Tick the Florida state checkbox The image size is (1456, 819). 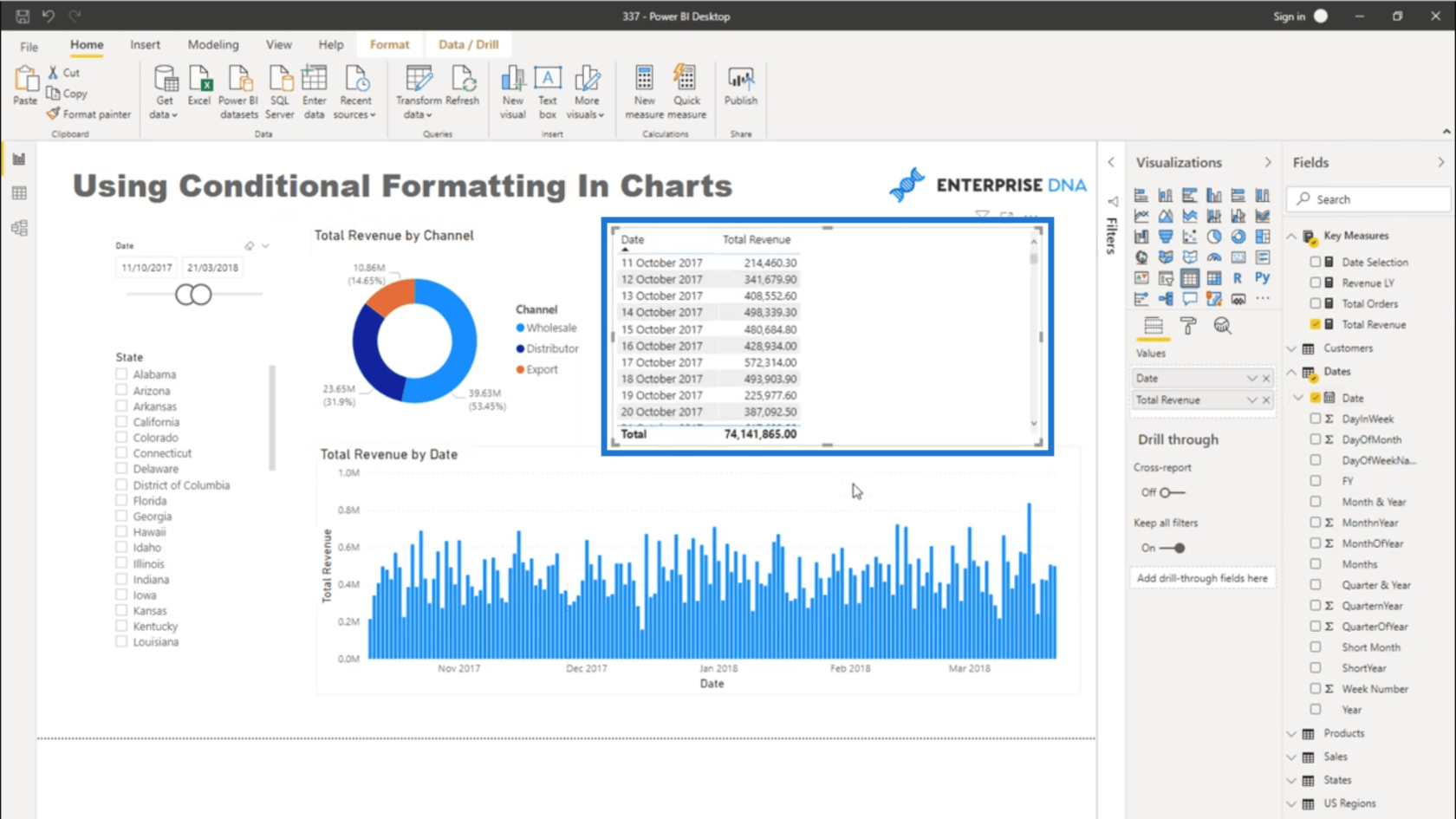click(121, 500)
